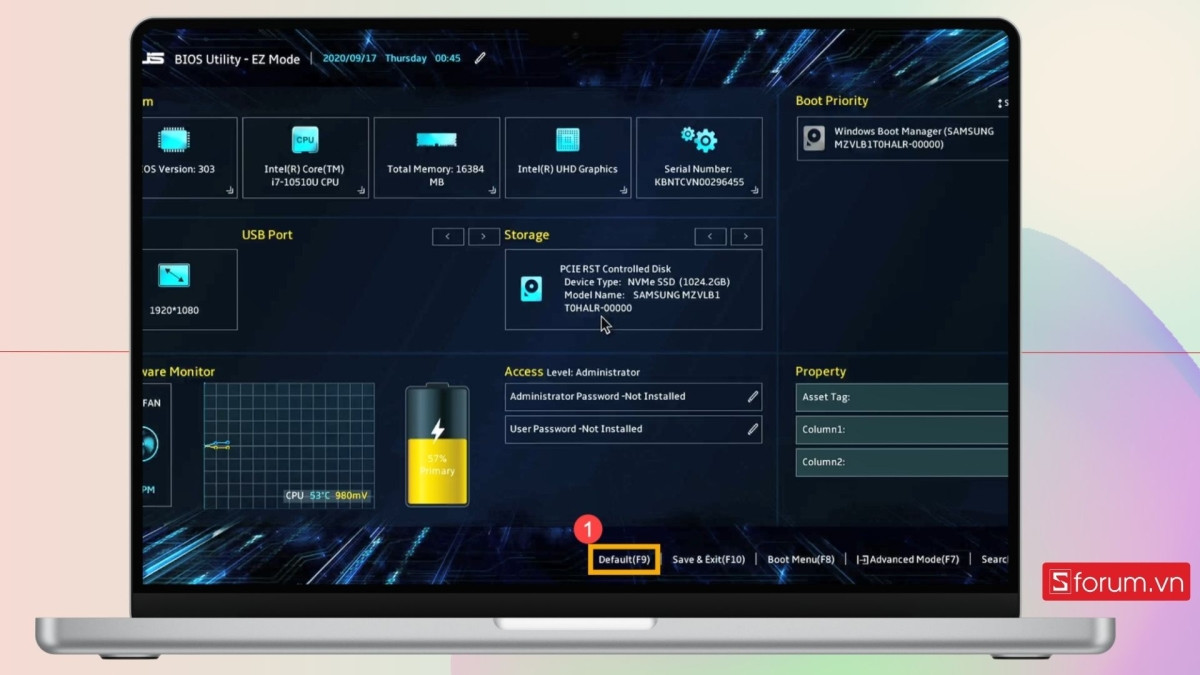
Task: Click the memory module icon above Total Memory
Action: (x=436, y=140)
